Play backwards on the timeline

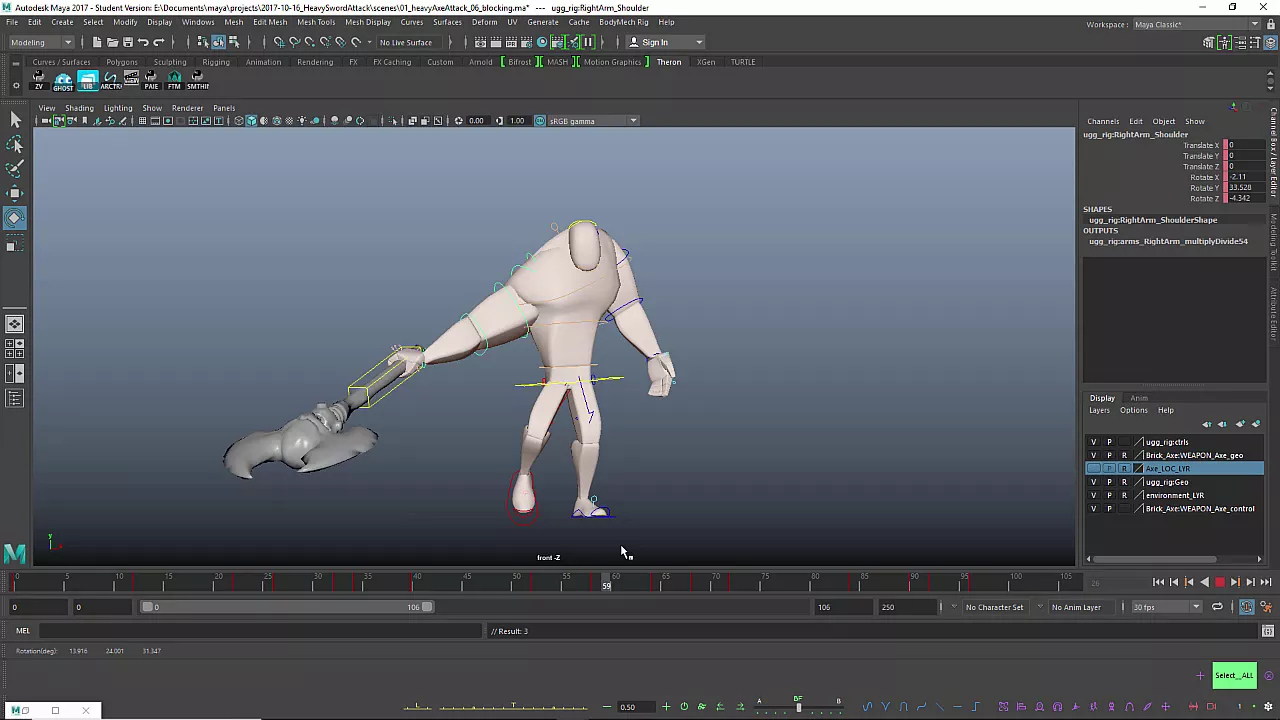point(1204,582)
